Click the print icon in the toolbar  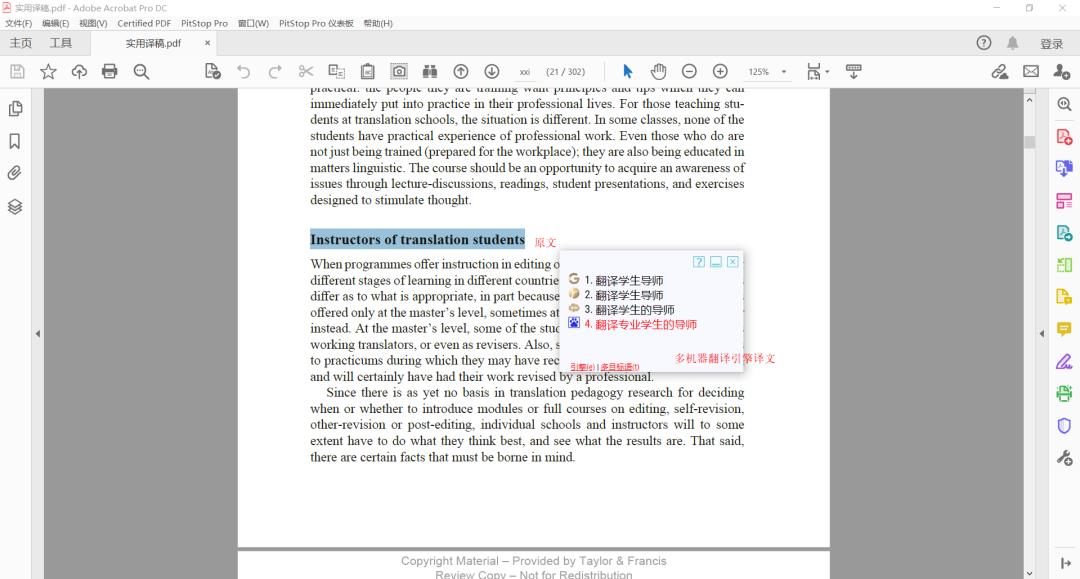click(x=110, y=71)
